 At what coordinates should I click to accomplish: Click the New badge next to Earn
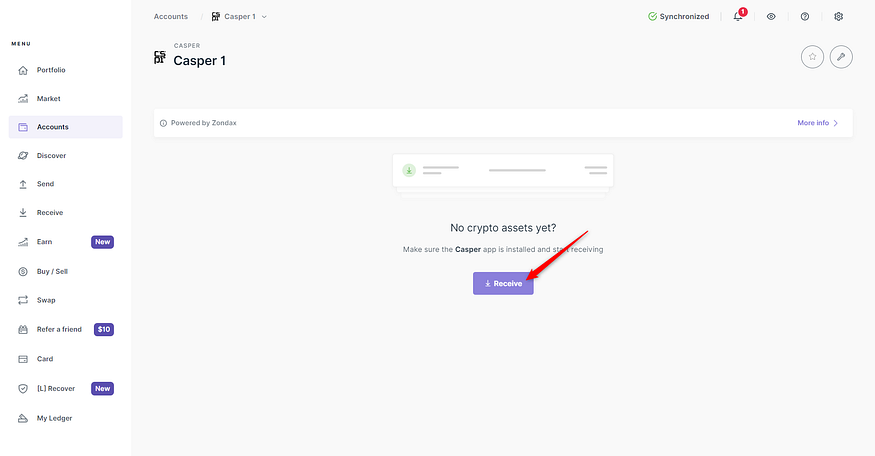(x=103, y=242)
